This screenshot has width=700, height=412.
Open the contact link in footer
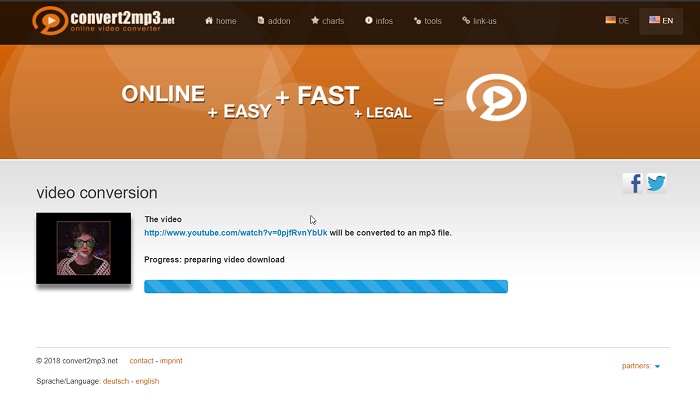[141, 361]
